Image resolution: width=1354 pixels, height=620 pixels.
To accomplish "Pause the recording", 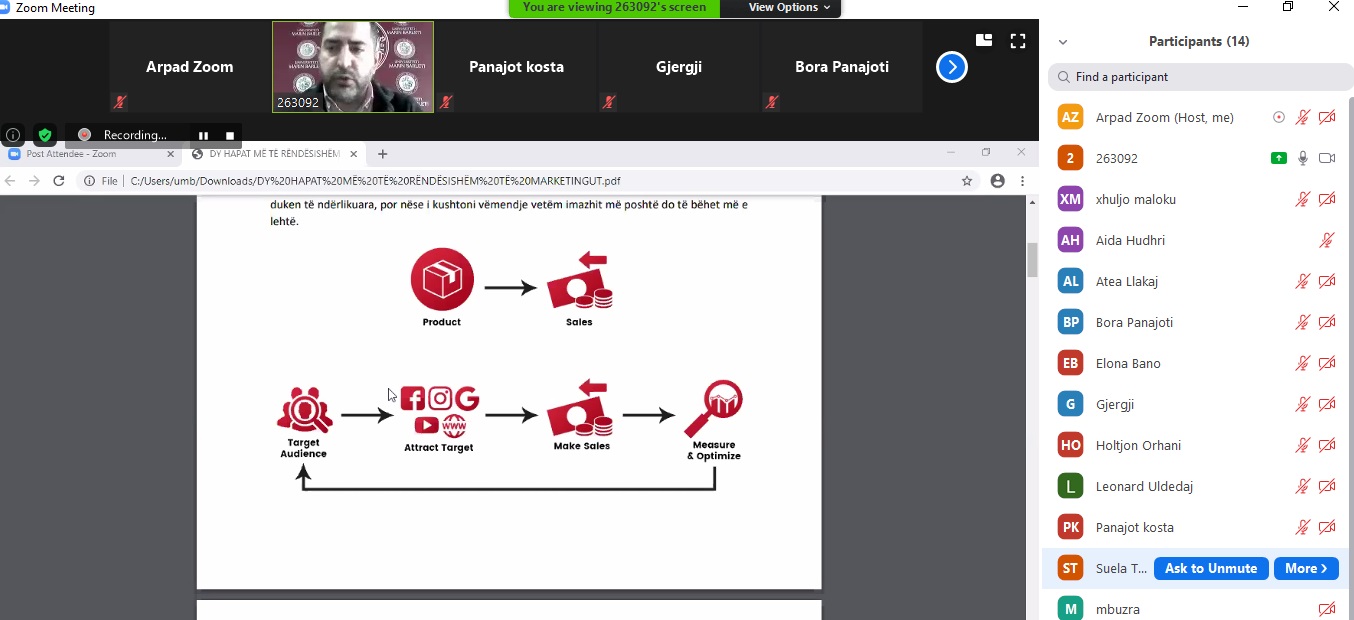I will pos(203,135).
